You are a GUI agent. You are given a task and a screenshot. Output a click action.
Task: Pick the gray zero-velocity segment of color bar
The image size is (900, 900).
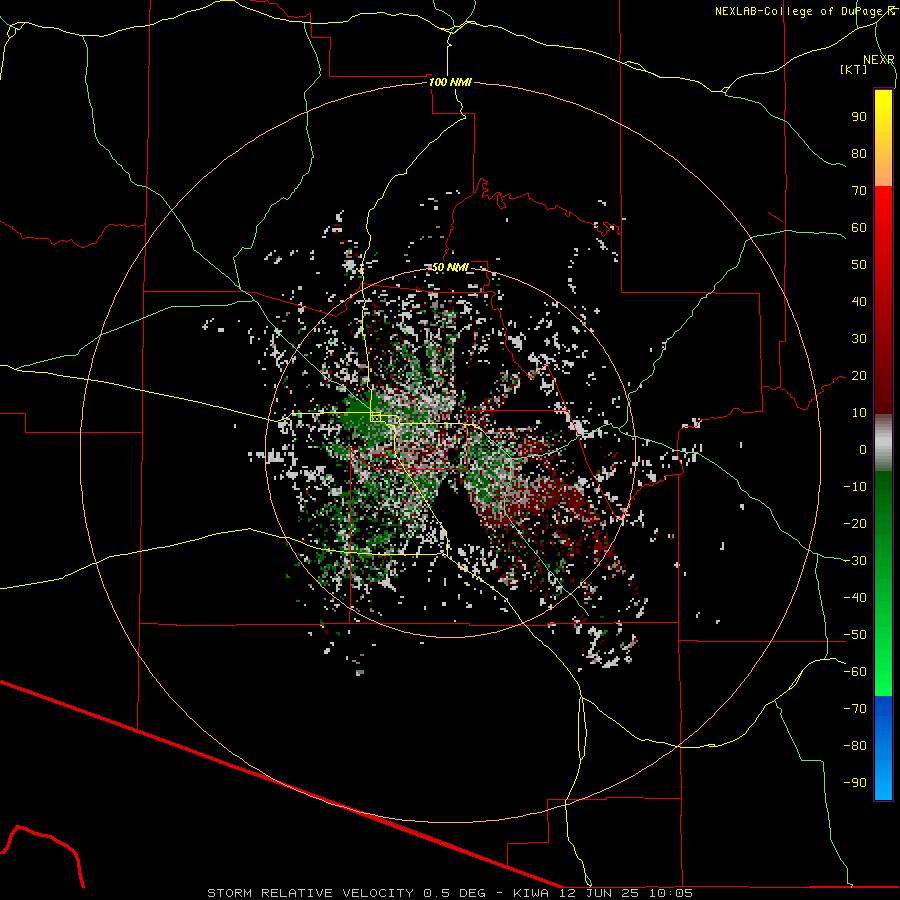[883, 443]
